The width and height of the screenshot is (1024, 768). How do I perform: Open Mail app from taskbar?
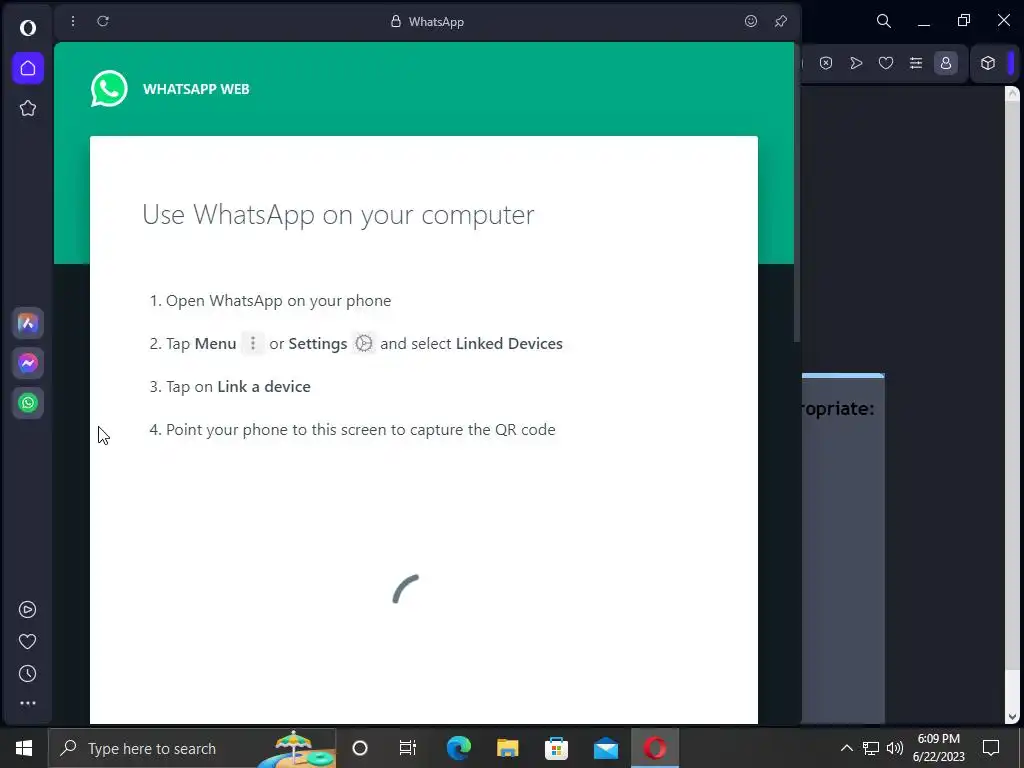(x=606, y=748)
